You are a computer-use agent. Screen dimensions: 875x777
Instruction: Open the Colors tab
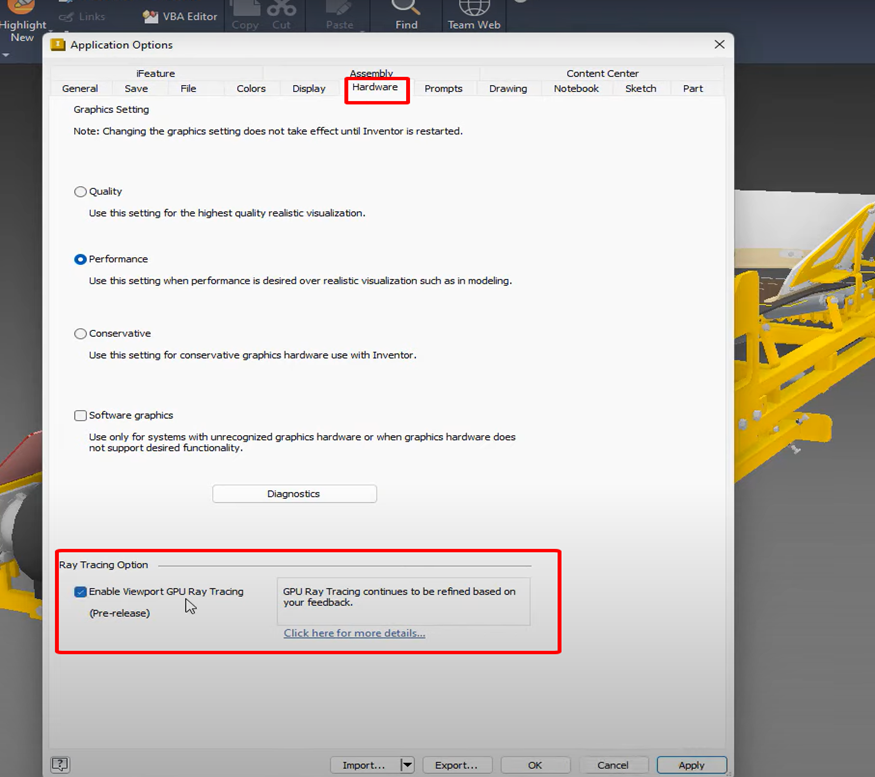click(251, 88)
